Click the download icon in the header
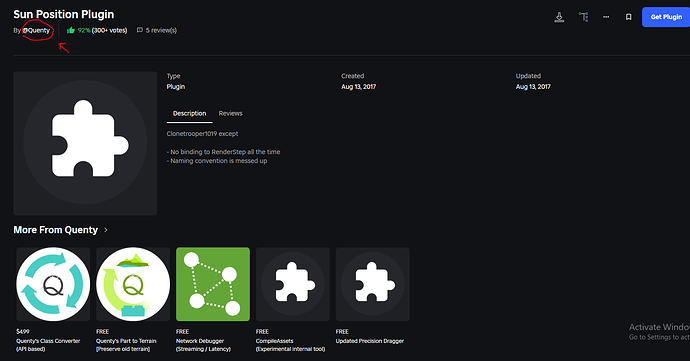690x361 pixels. [559, 17]
